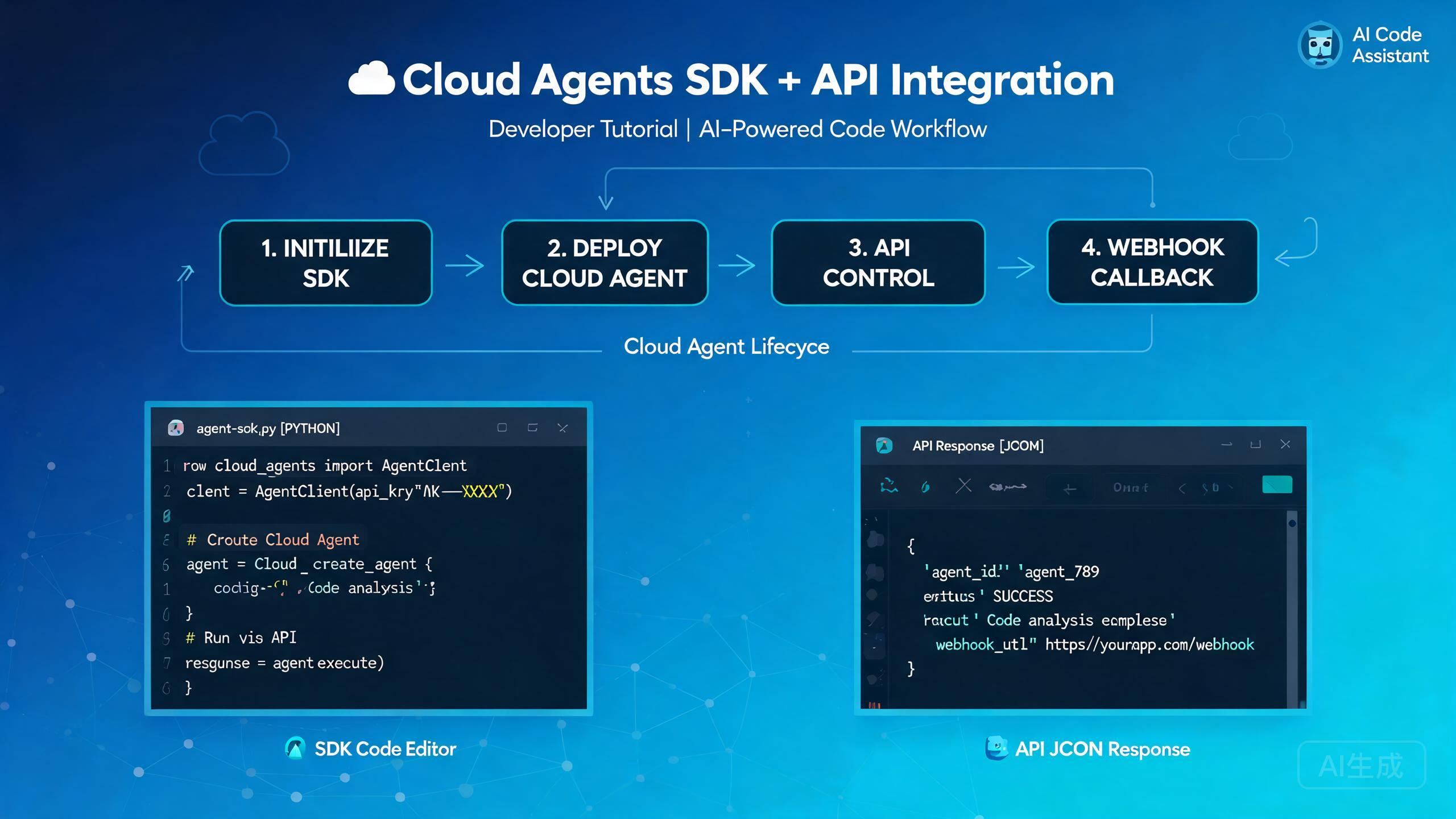Viewport: 1456px width, 819px height.
Task: Click the icon beside SDK Code Editor label
Action: pos(295,748)
